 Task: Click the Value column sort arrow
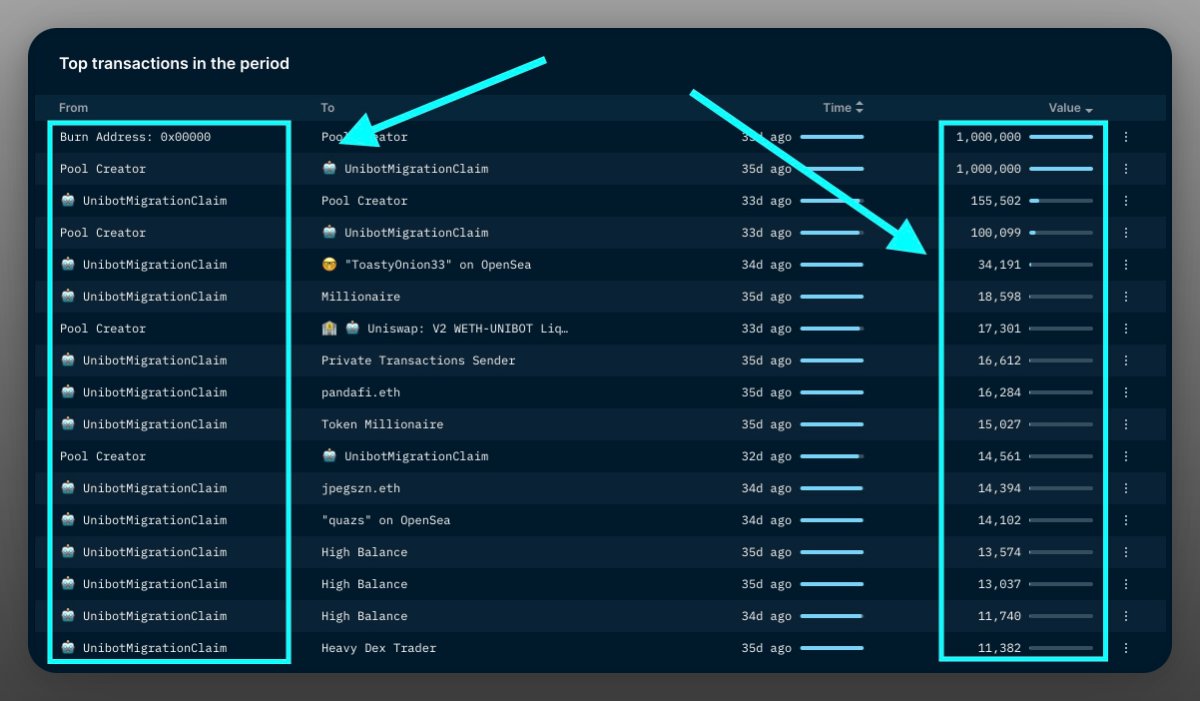(x=1089, y=109)
